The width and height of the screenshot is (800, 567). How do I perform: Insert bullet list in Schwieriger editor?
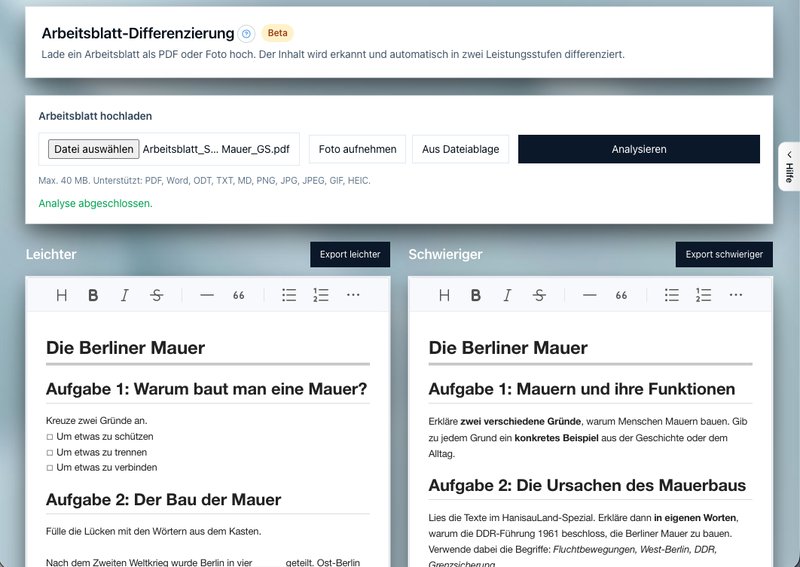pyautogui.click(x=671, y=295)
